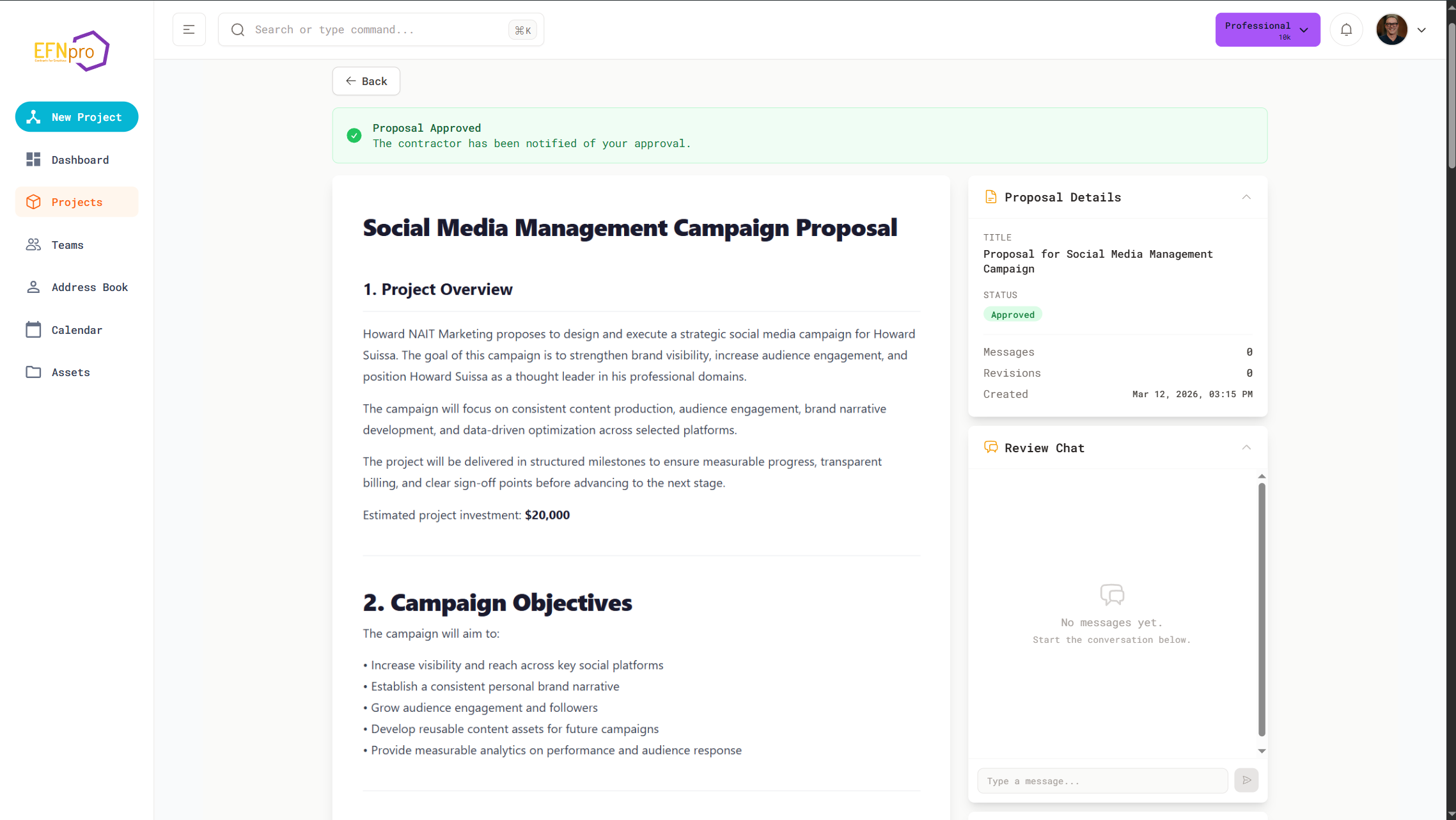Click the green approval checkmark icon
Image resolution: width=1456 pixels, height=820 pixels.
pos(354,136)
